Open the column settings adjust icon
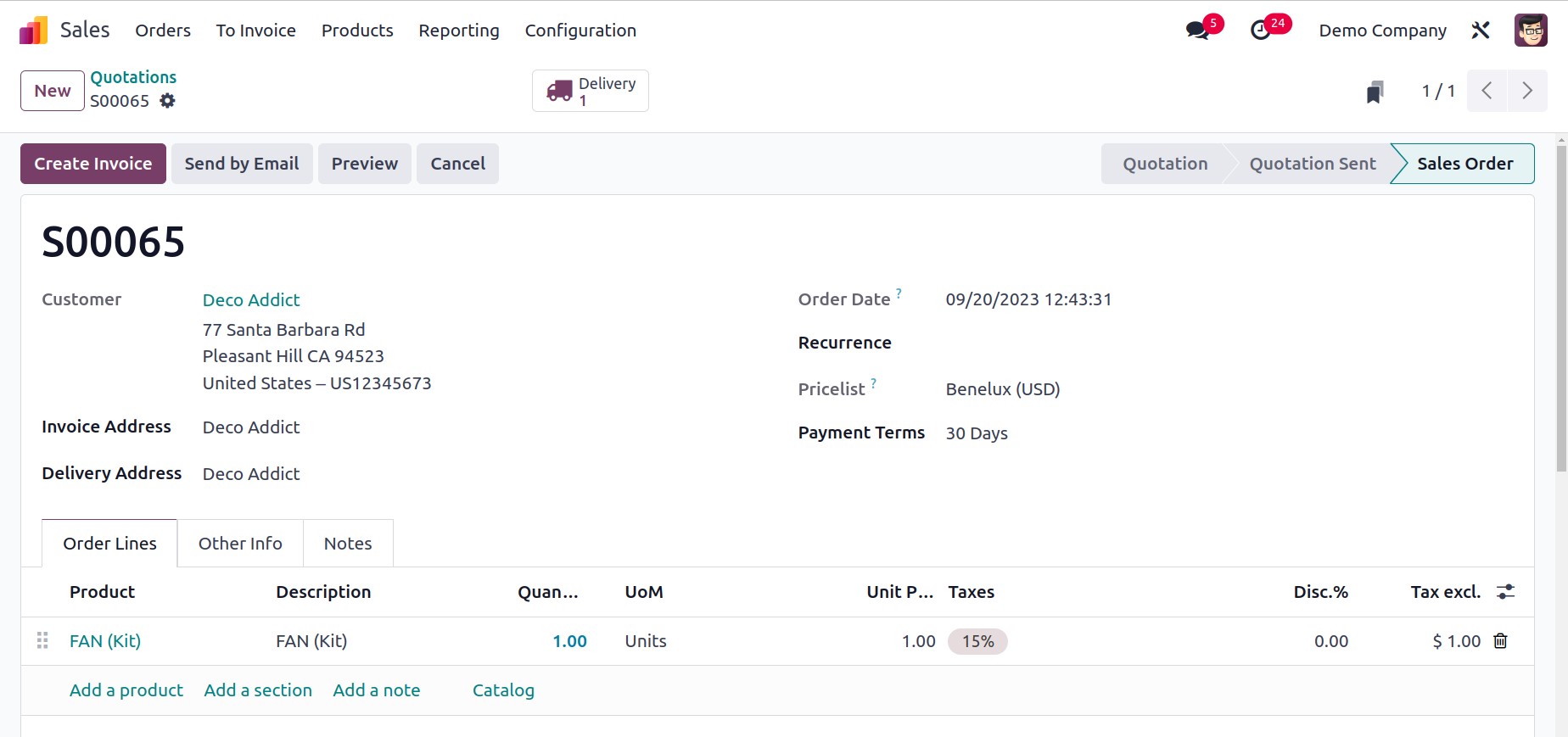The image size is (1568, 737). pyautogui.click(x=1505, y=592)
